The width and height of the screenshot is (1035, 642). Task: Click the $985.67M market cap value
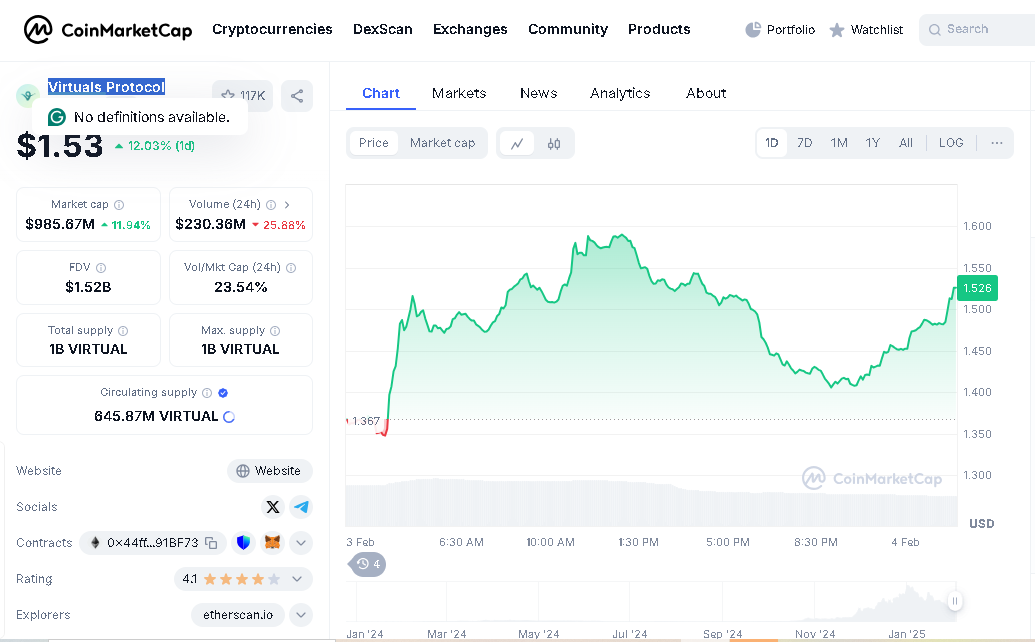coord(60,224)
